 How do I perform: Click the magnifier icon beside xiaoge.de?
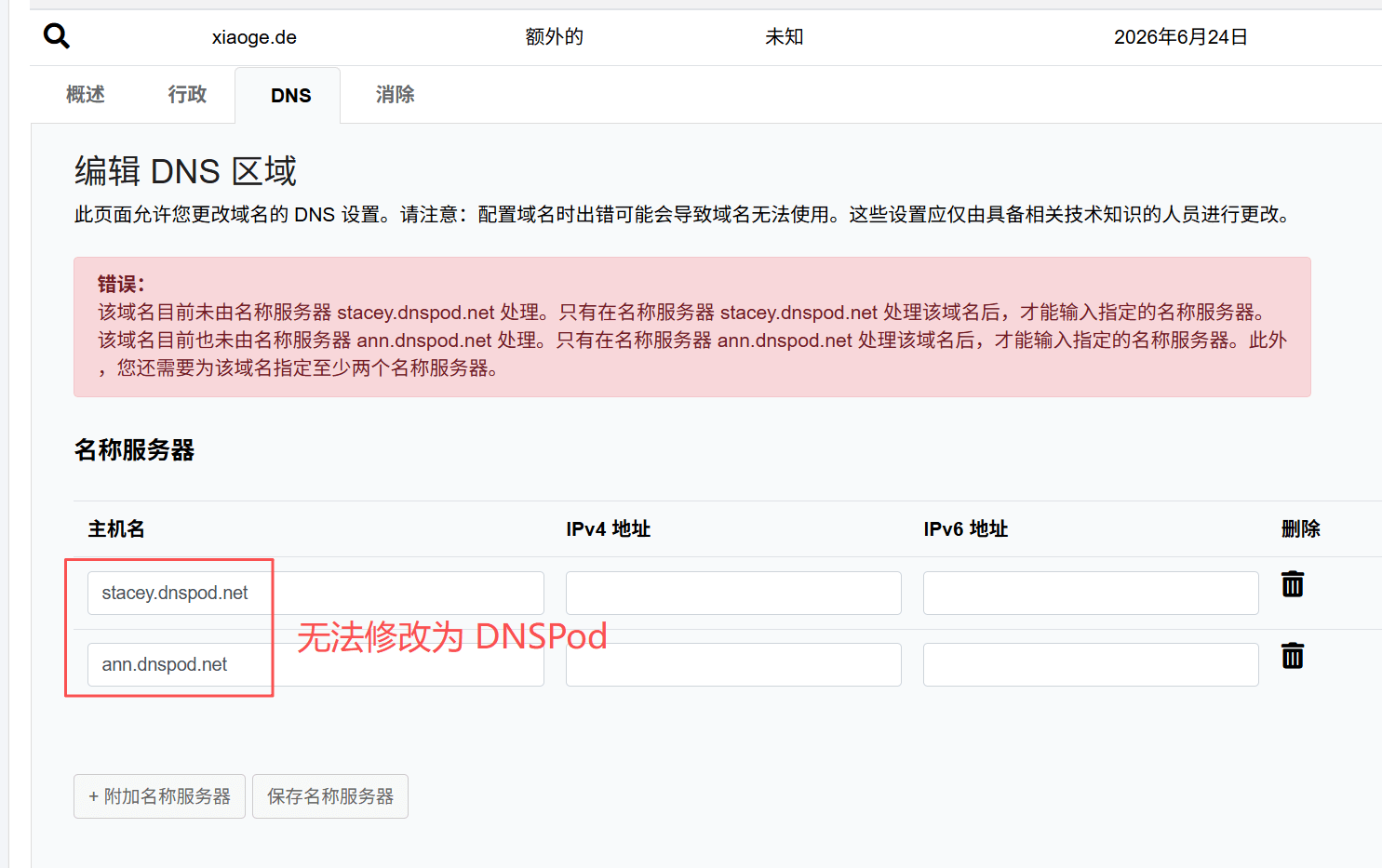pyautogui.click(x=57, y=36)
